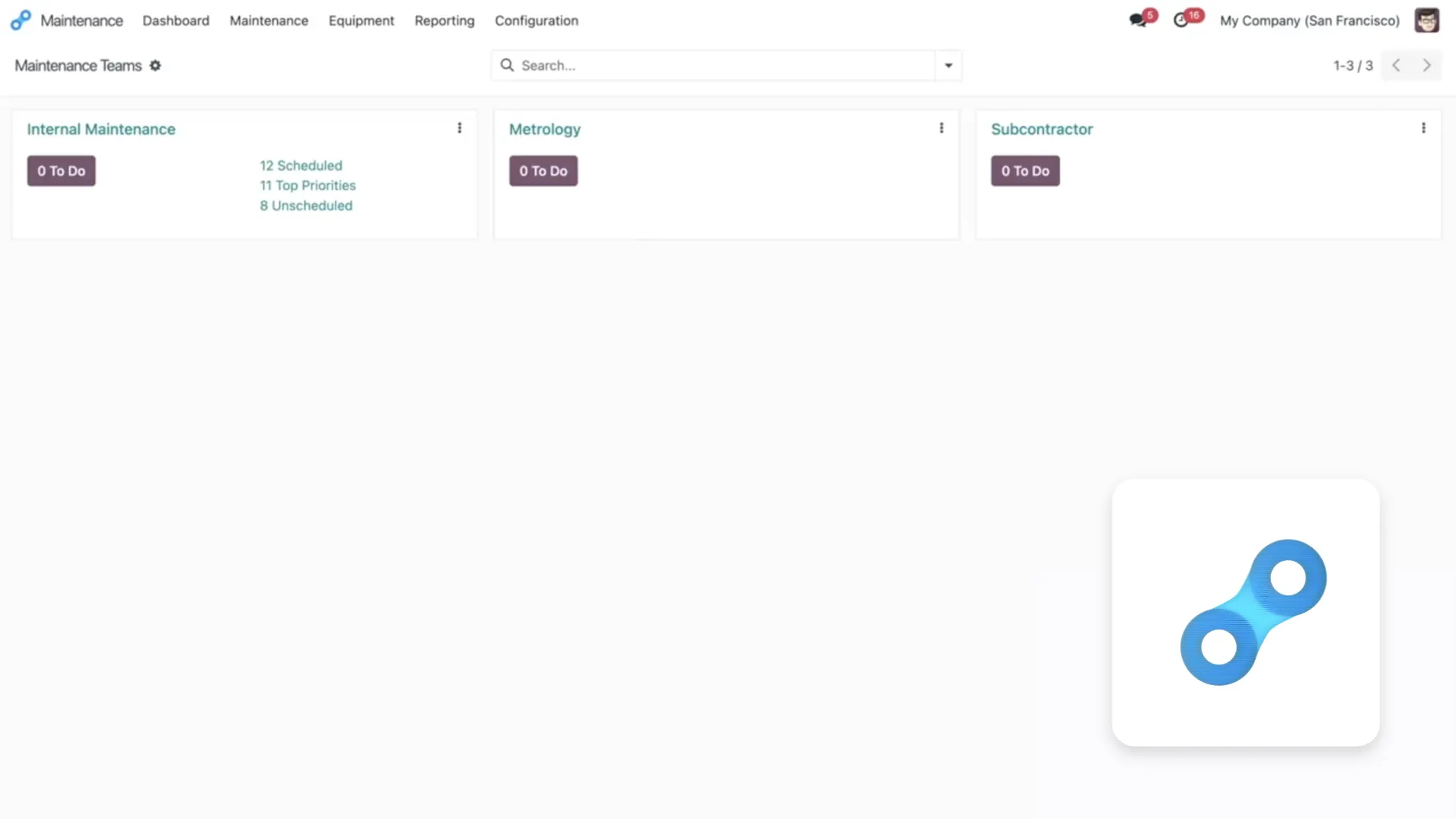
Task: Click Subcontractor 0 To Do button
Action: (1025, 170)
